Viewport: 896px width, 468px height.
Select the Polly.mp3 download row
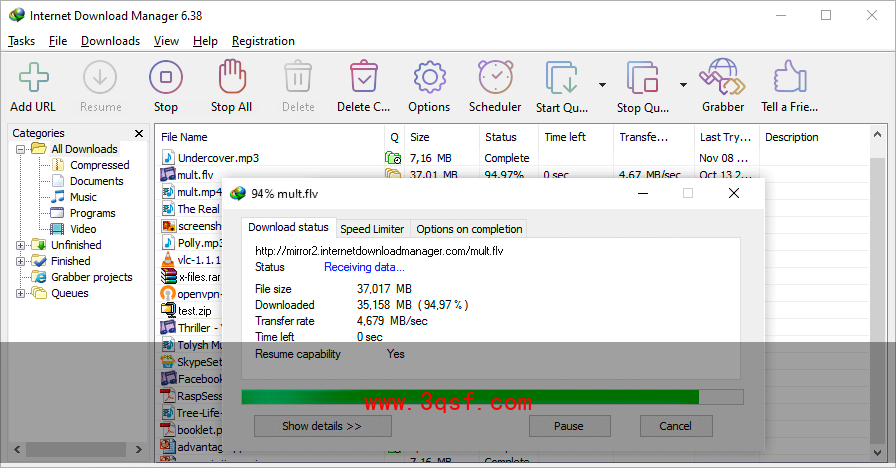coord(191,243)
